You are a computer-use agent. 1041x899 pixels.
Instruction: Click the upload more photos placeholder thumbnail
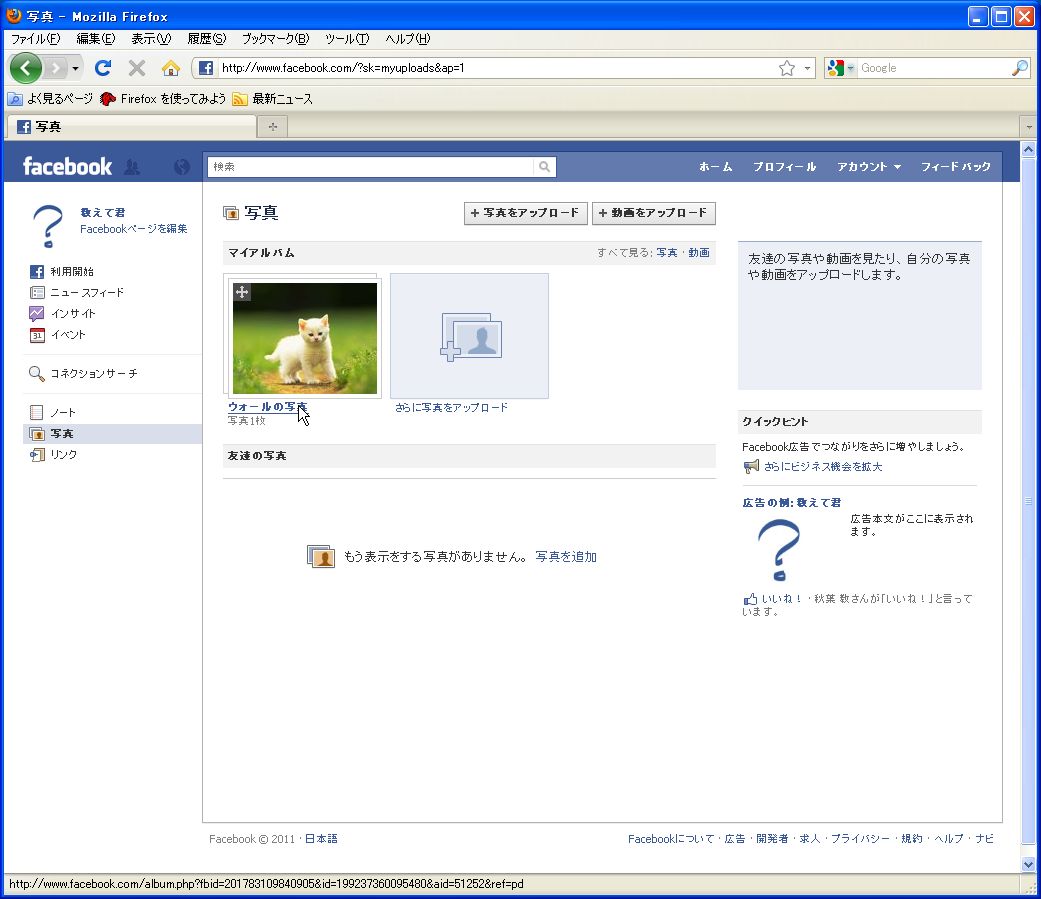[x=469, y=336]
